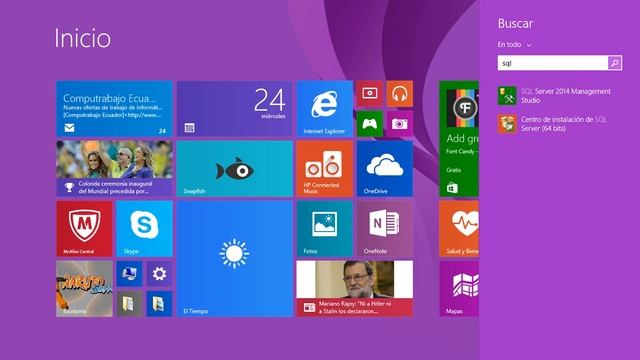Click the search magnifier button
Screen dimensions: 640x360
coord(615,63)
